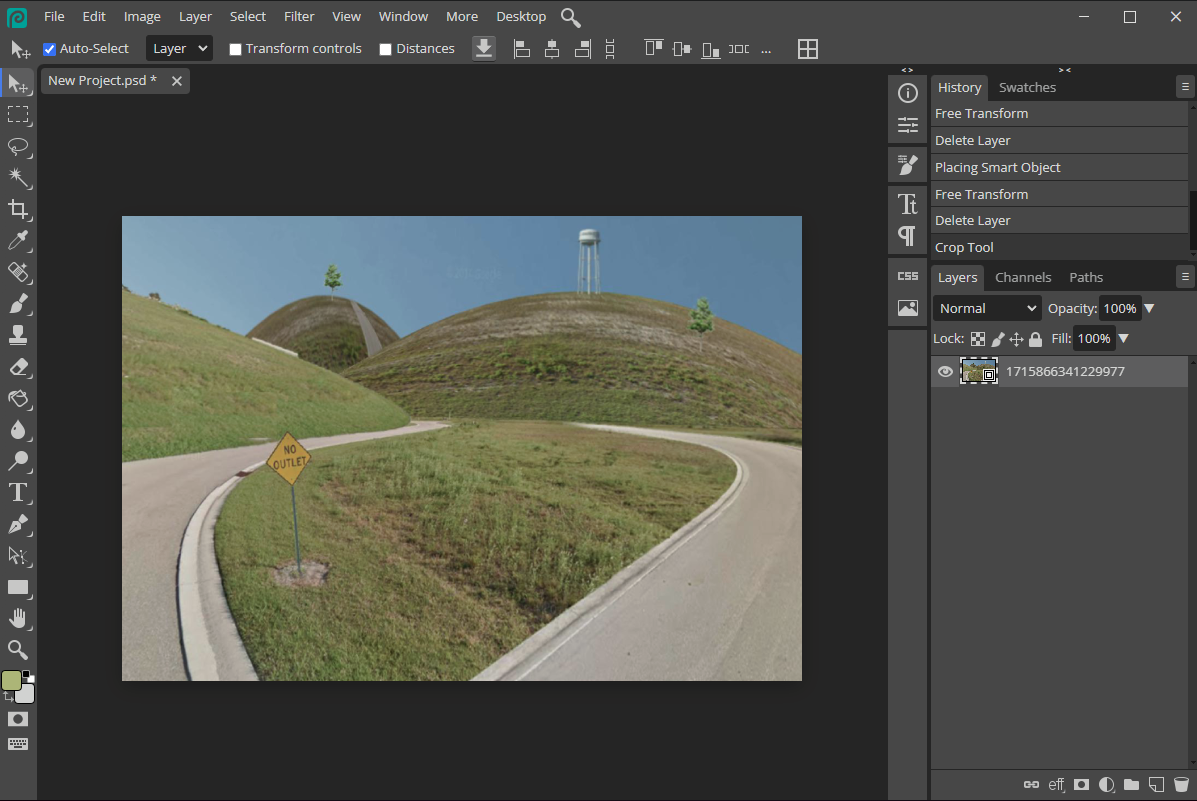
Task: Switch to the Paths tab
Action: [x=1086, y=277]
